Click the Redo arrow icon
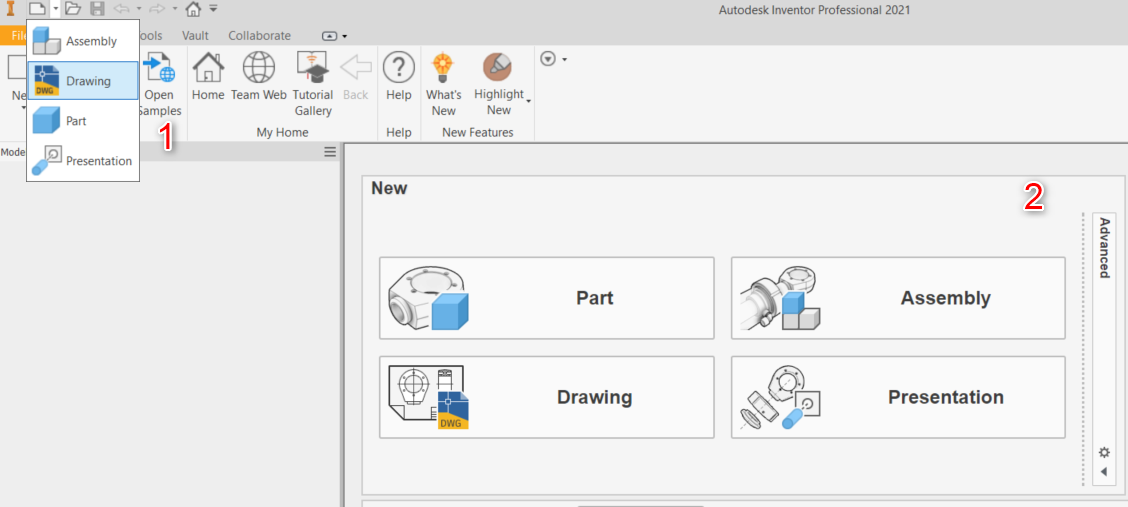The width and height of the screenshot is (1128, 507). point(159,9)
